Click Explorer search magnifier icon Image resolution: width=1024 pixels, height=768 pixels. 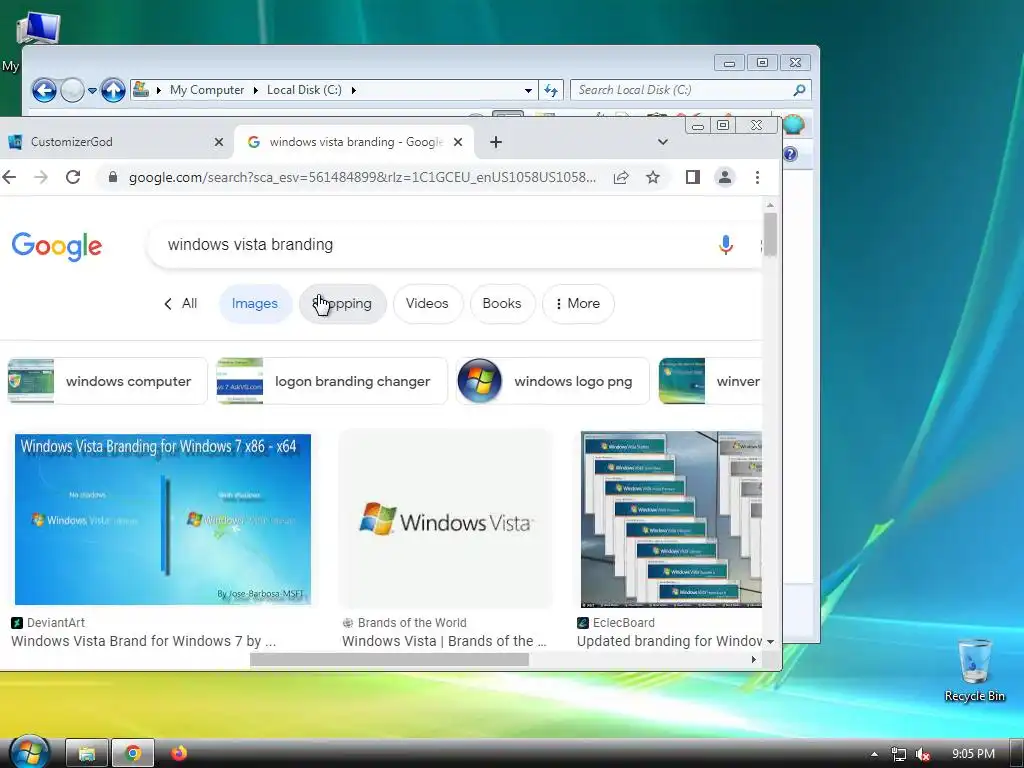click(799, 90)
